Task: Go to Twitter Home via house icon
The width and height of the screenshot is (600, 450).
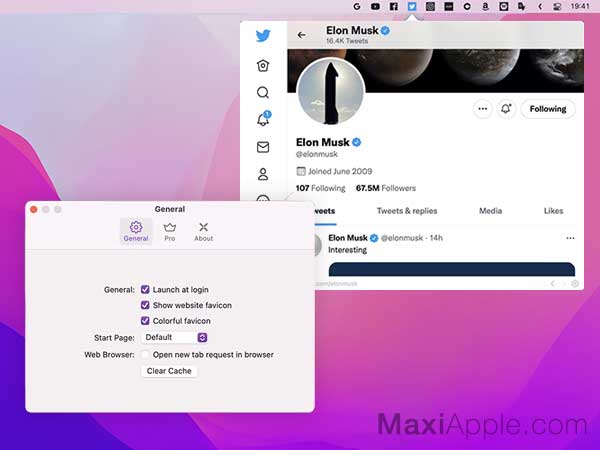Action: [x=263, y=65]
